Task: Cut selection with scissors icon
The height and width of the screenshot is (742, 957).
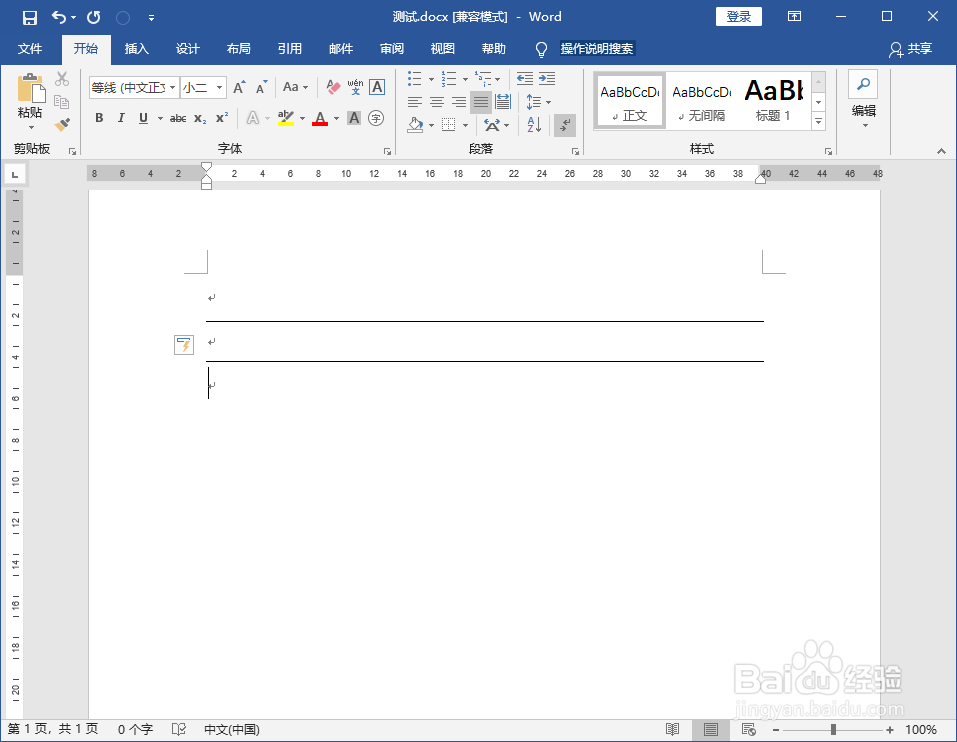Action: click(62, 79)
